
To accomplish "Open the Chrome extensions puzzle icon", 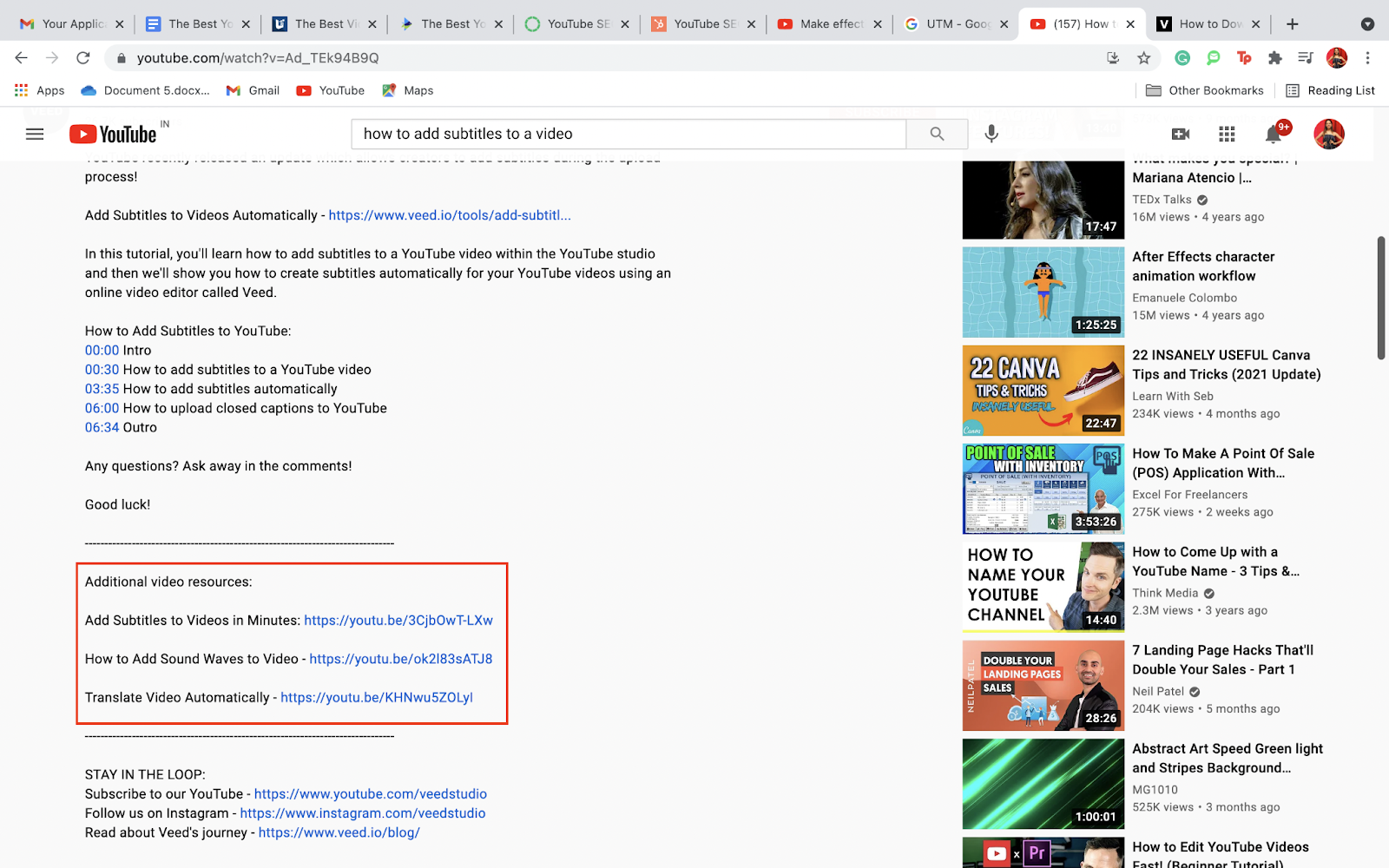I will [x=1274, y=58].
